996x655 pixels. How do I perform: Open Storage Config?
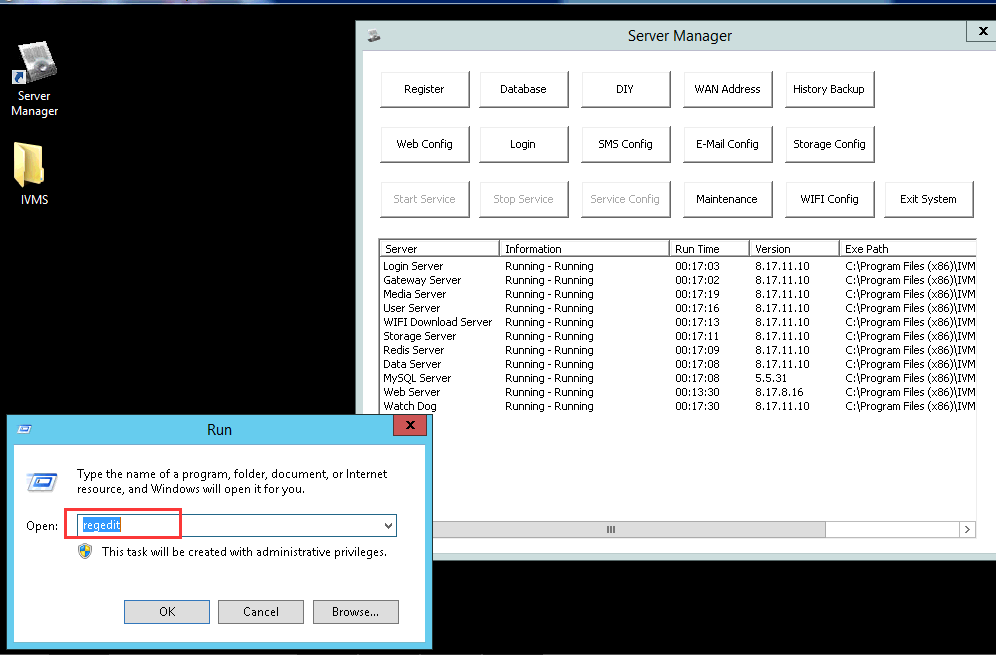[x=829, y=144]
